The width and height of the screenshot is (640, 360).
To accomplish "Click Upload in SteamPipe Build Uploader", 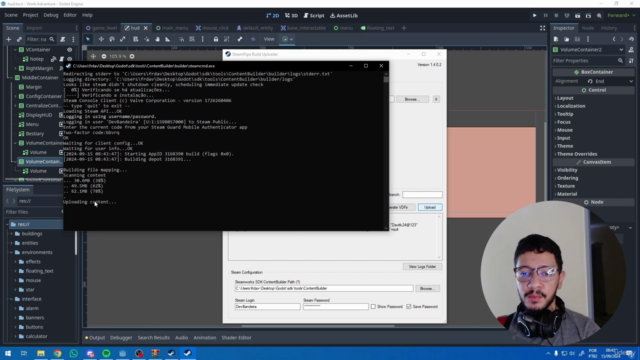I will pos(430,207).
